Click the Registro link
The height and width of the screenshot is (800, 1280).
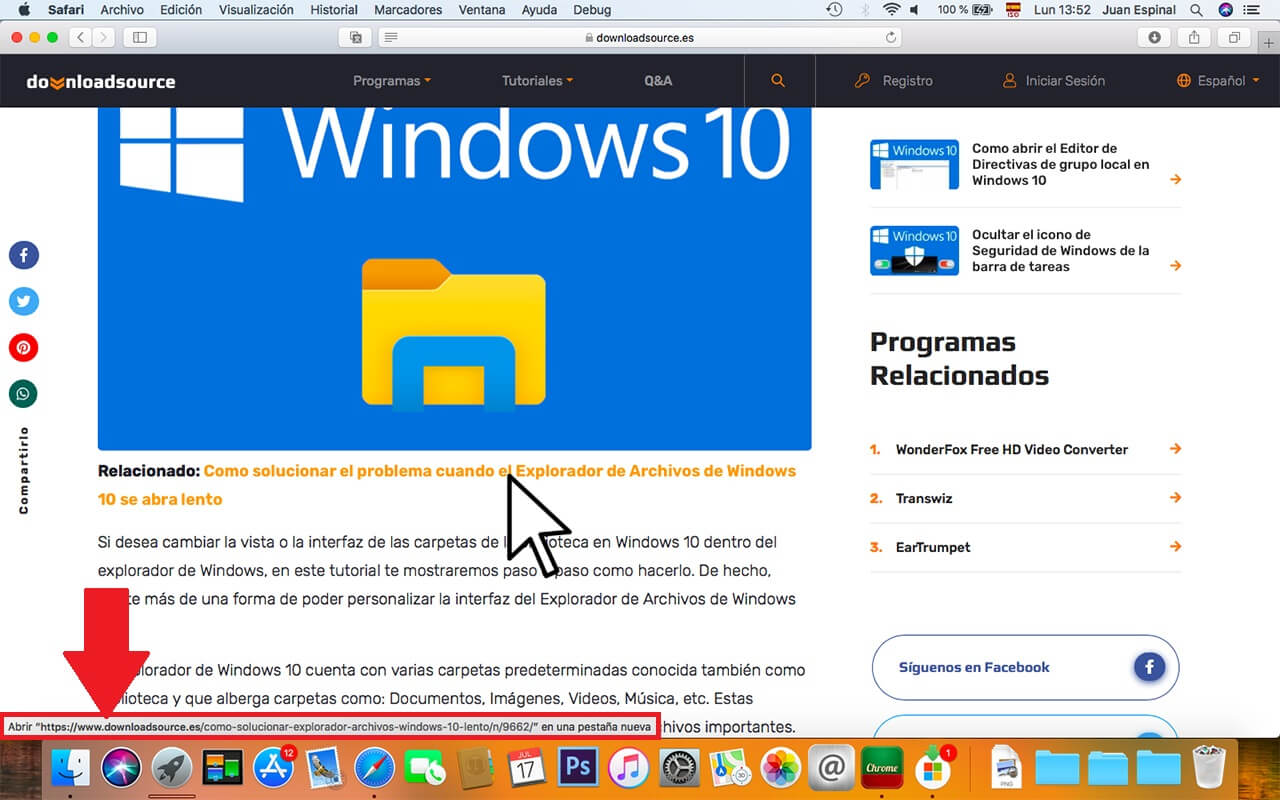894,81
